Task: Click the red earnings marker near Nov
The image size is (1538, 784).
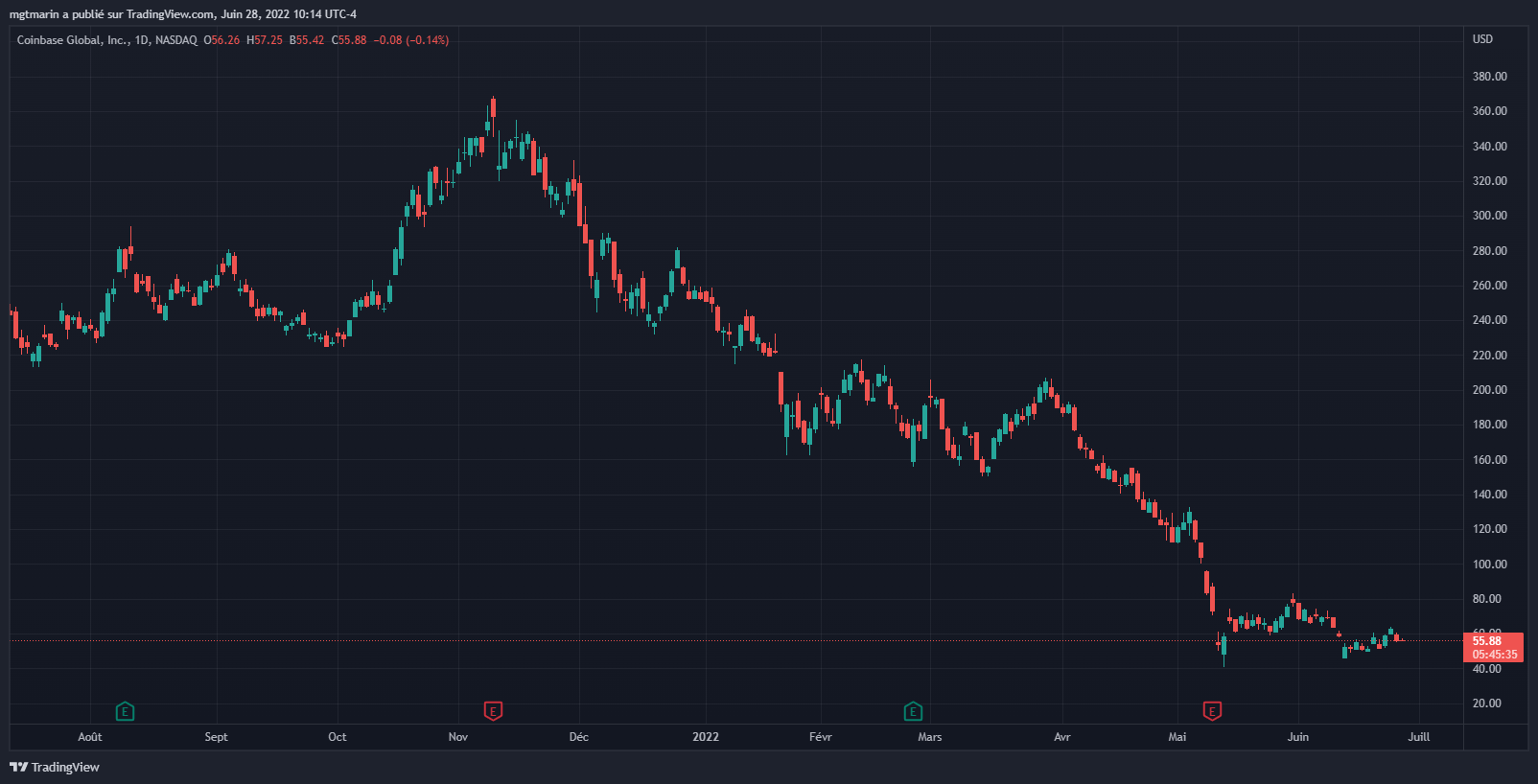Action: pyautogui.click(x=493, y=711)
